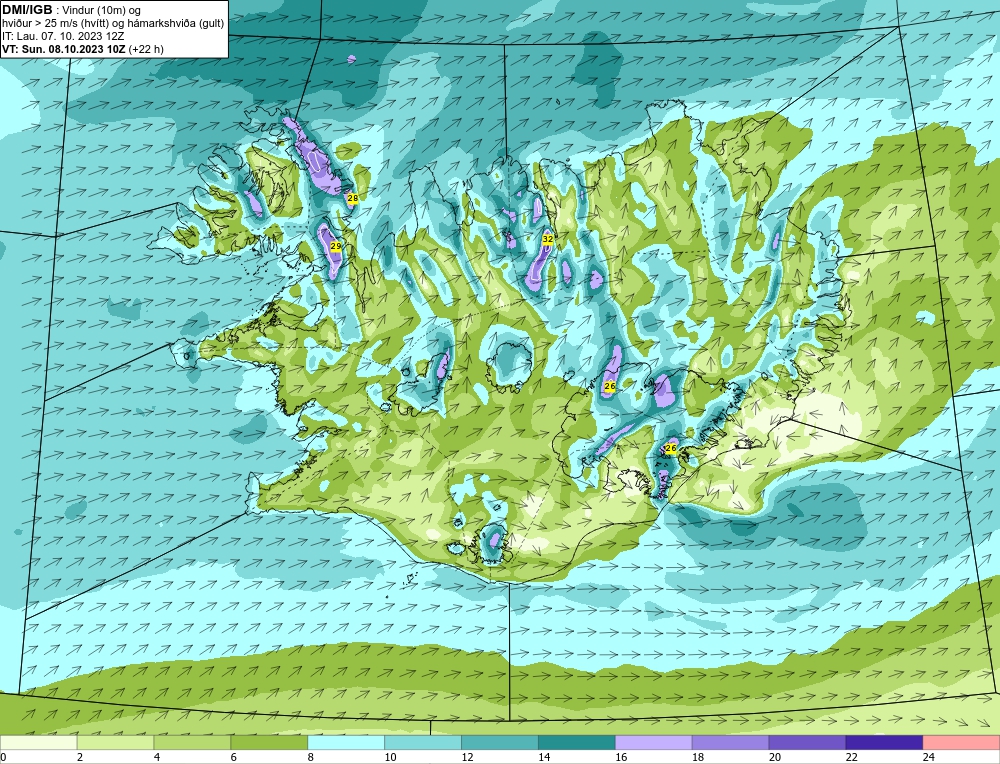Click the 26 gust label northwest of Vatnajökull
Viewport: 1000px width, 764px height.
click(x=610, y=386)
